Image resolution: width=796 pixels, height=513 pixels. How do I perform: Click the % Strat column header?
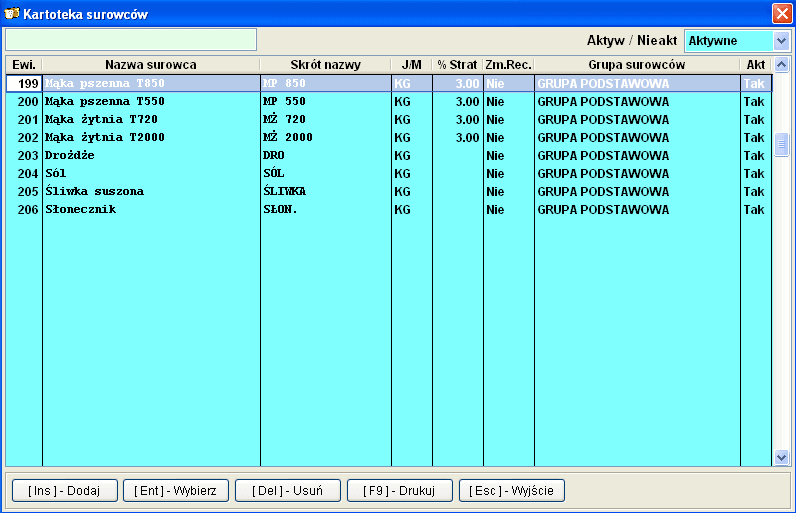click(457, 65)
